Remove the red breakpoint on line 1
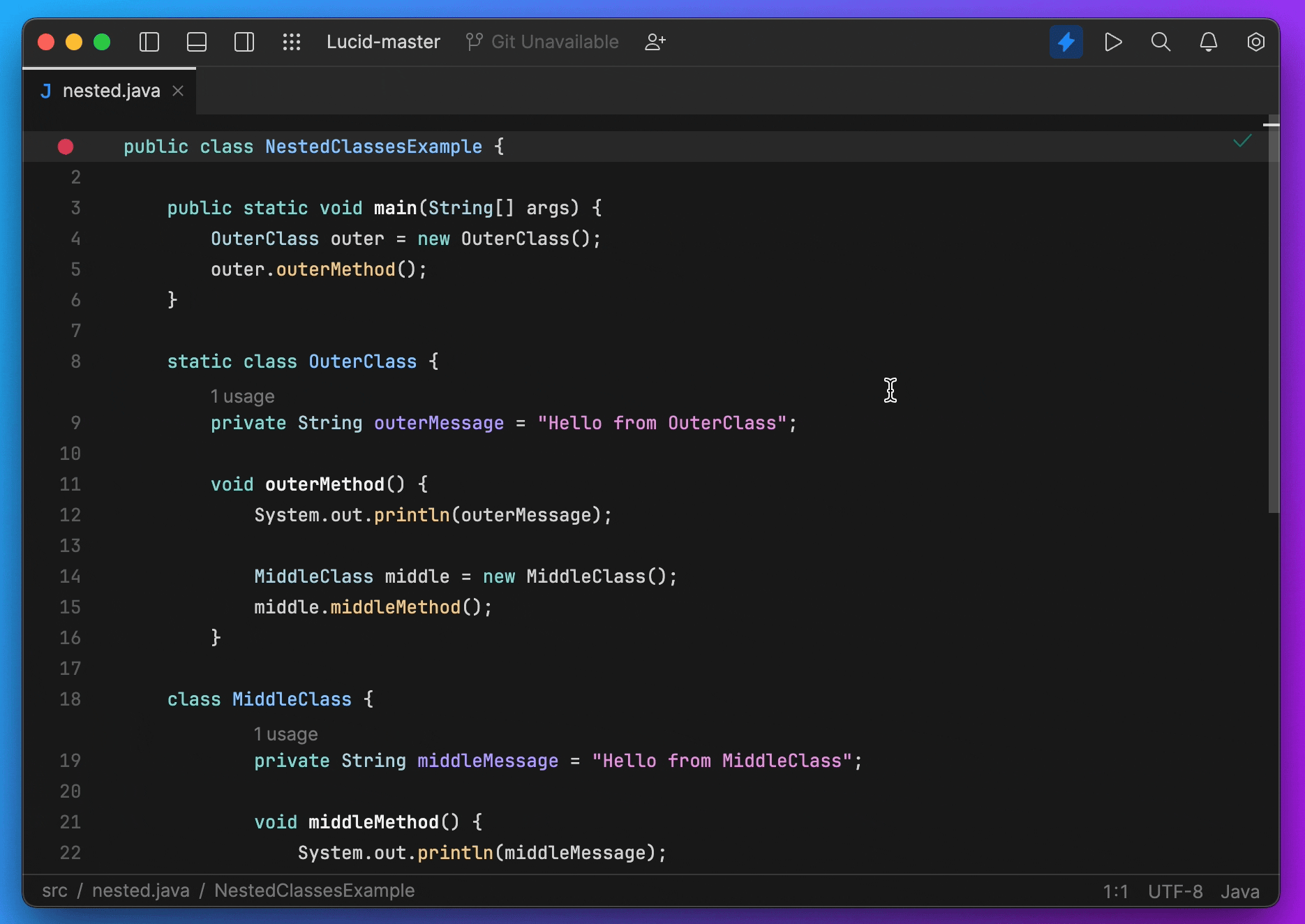 coord(66,147)
